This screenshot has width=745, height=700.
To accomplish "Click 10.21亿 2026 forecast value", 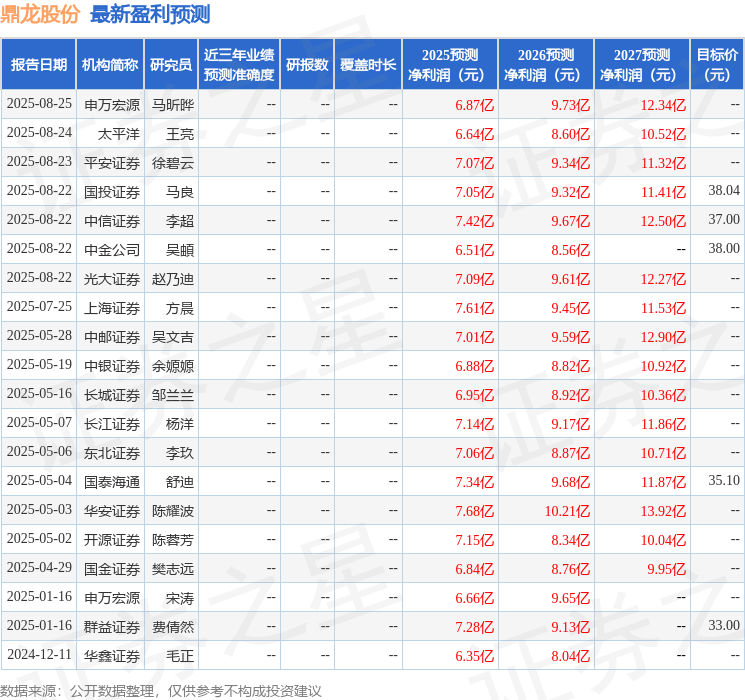I will coord(567,511).
